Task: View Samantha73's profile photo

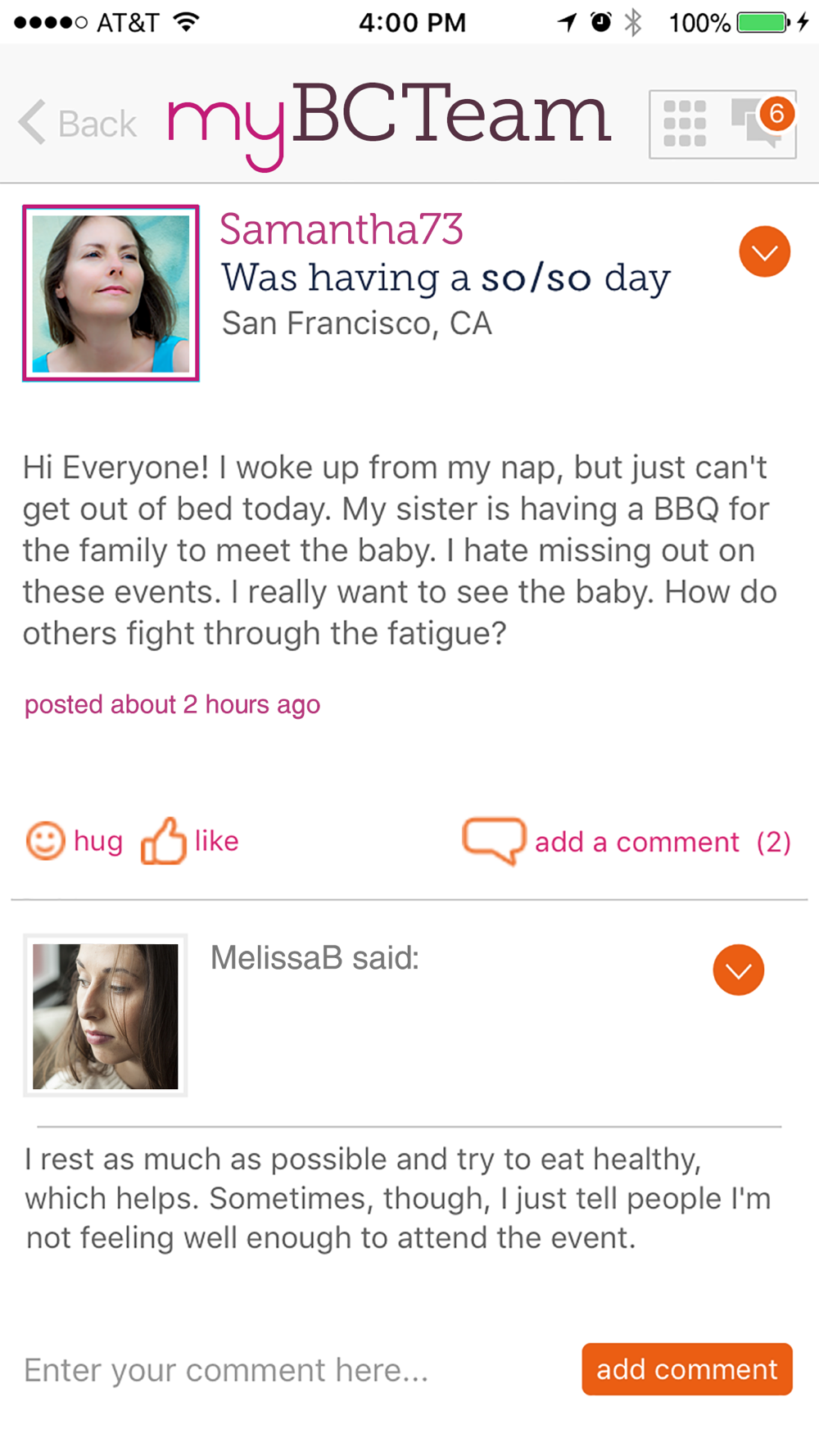Action: pos(111,293)
